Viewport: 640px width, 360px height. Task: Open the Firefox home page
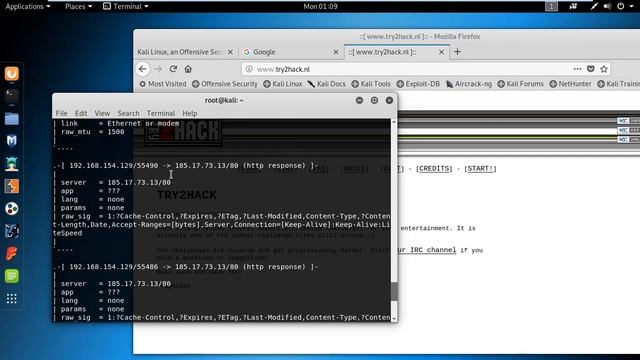(x=188, y=69)
